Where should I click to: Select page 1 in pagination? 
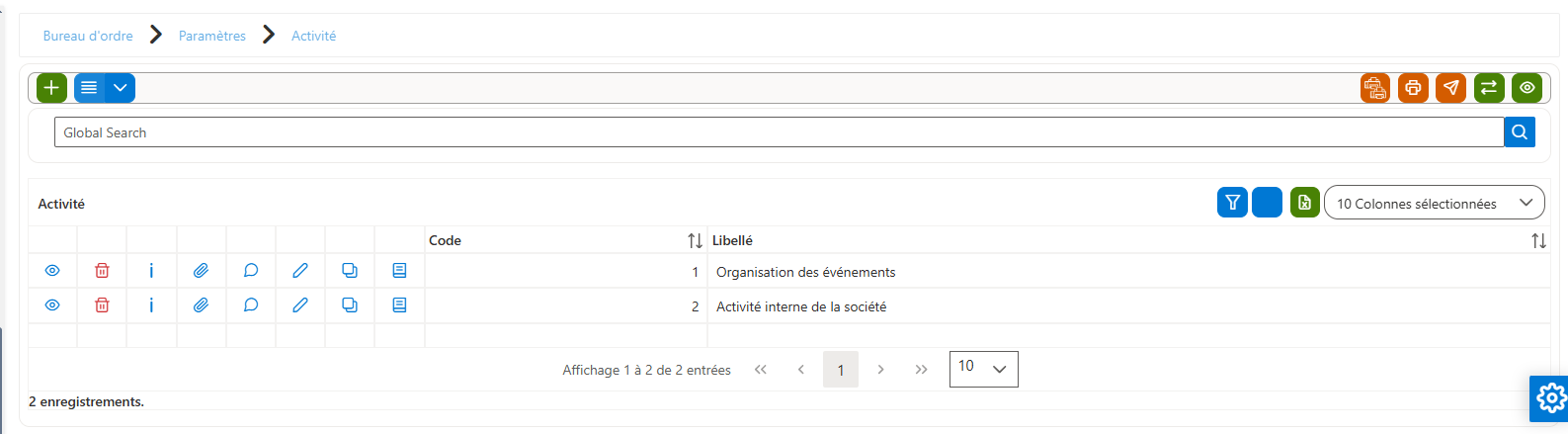tap(841, 370)
